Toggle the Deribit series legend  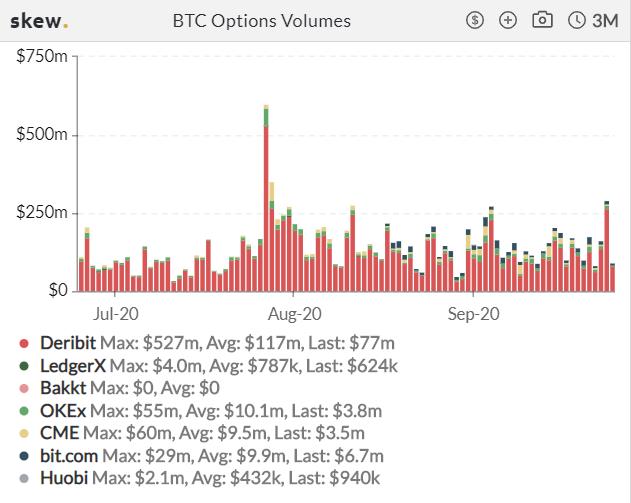click(68, 343)
